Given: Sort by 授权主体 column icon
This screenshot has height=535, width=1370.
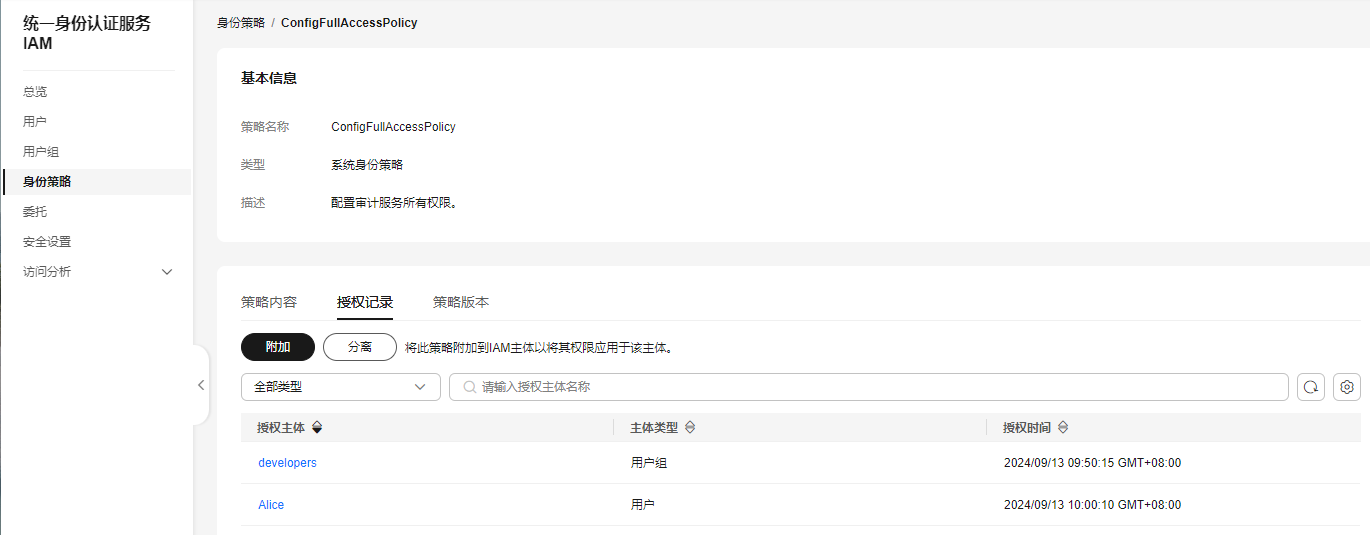Looking at the screenshot, I should (x=317, y=427).
